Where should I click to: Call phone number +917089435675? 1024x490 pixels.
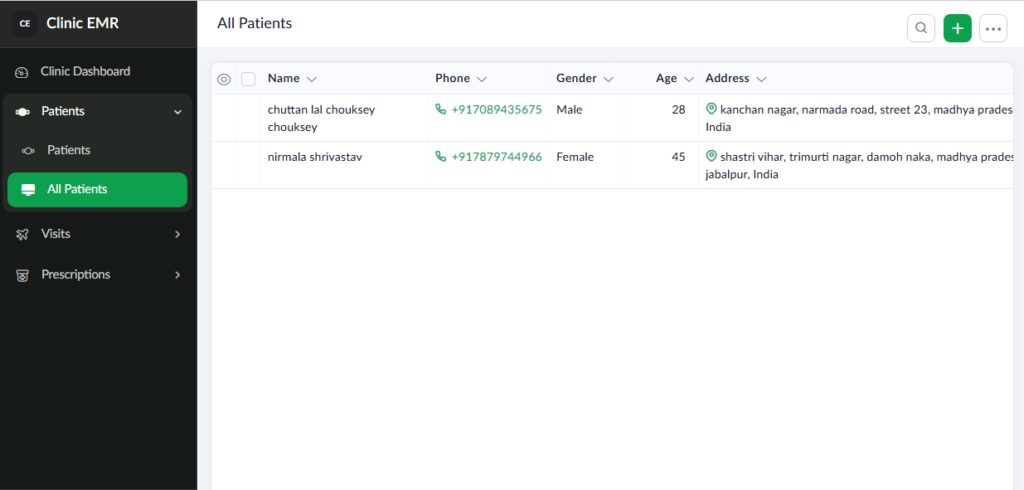[x=496, y=110]
